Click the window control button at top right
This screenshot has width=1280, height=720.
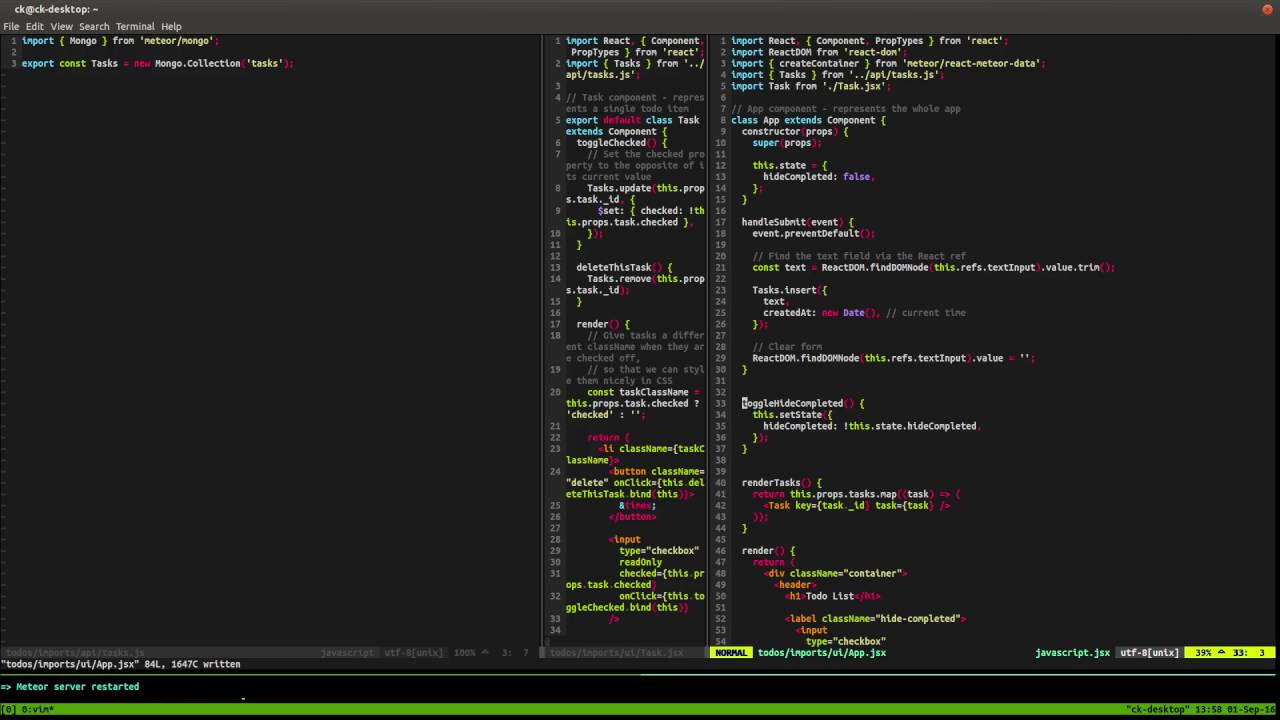pyautogui.click(x=1267, y=9)
